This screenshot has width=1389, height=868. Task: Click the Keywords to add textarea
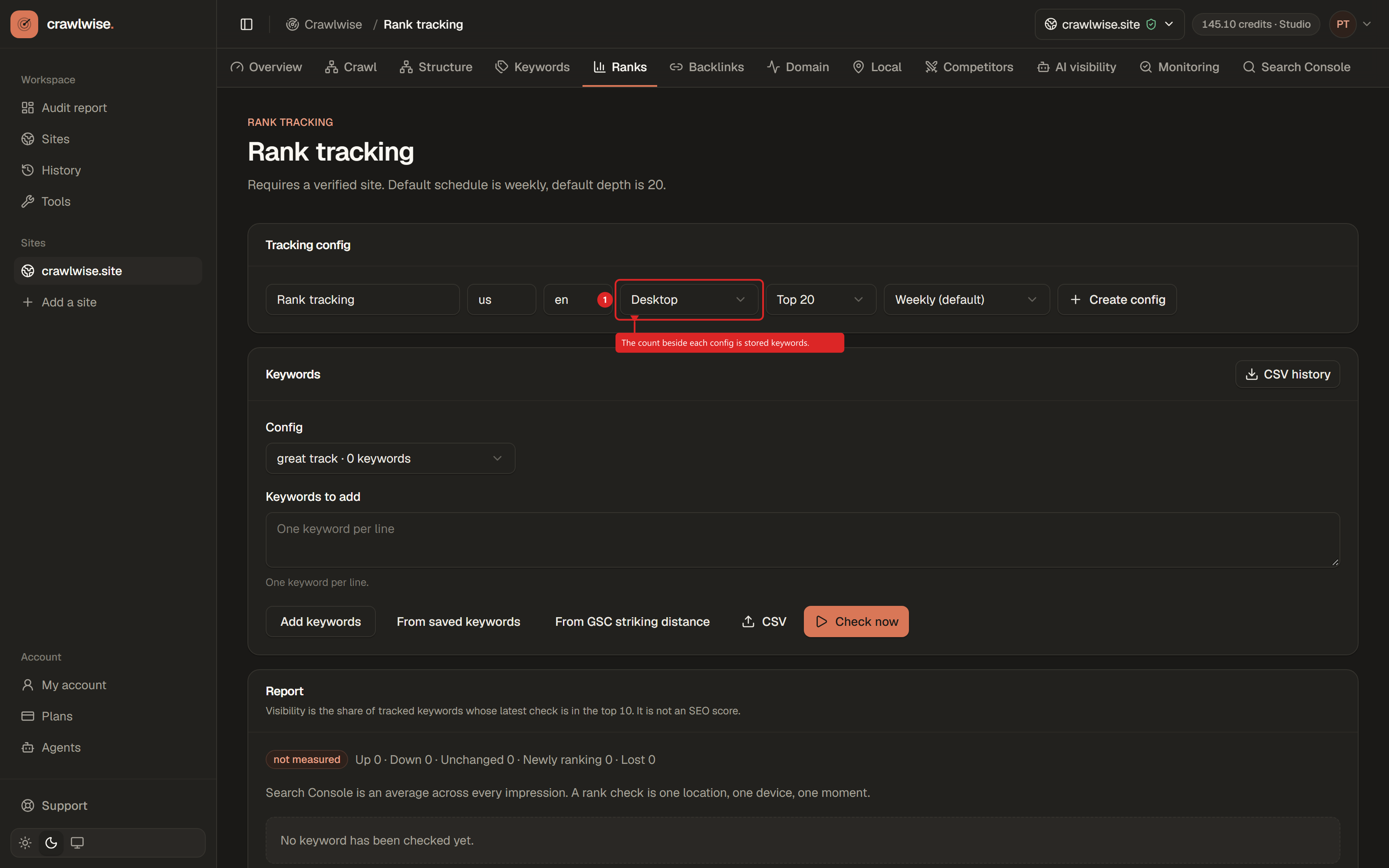pyautogui.click(x=803, y=540)
